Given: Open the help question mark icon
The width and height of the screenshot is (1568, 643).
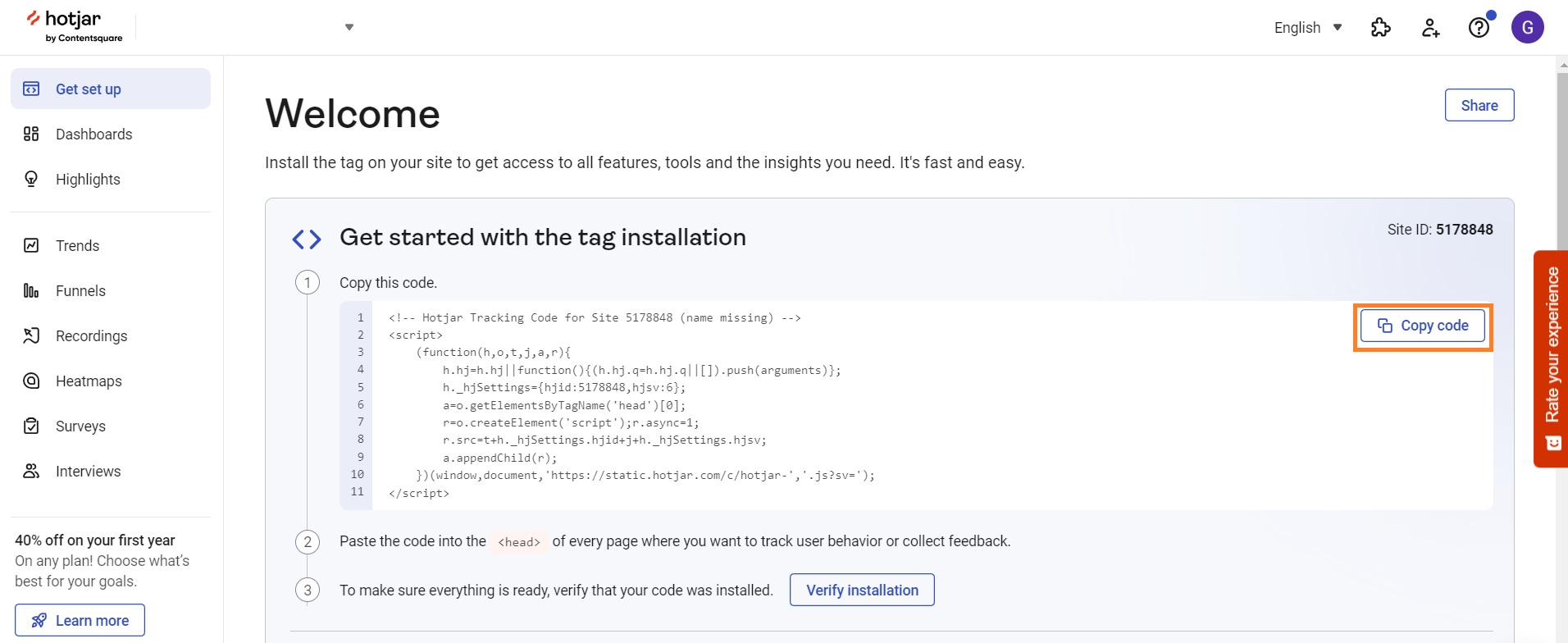Looking at the screenshot, I should [x=1479, y=28].
